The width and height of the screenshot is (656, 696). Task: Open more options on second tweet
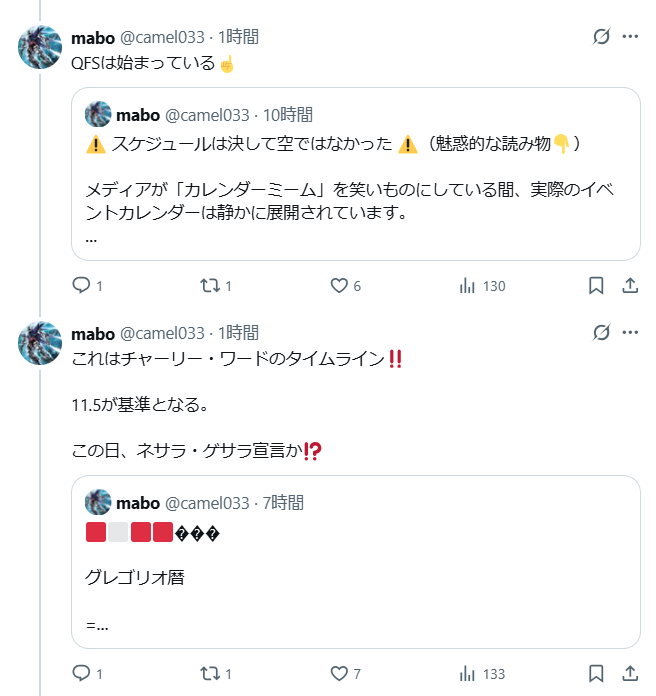(631, 333)
